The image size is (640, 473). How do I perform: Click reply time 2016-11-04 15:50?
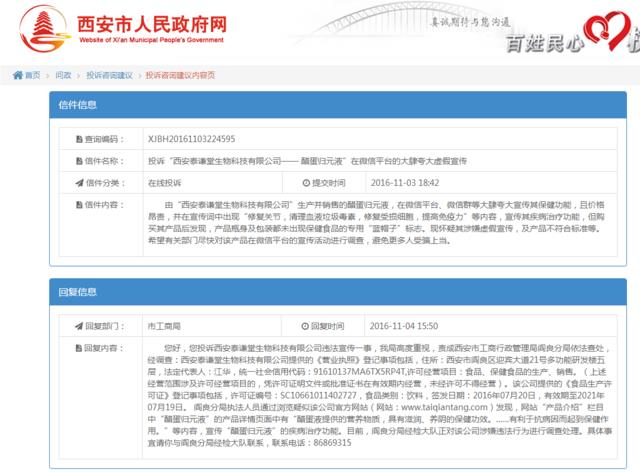404,326
